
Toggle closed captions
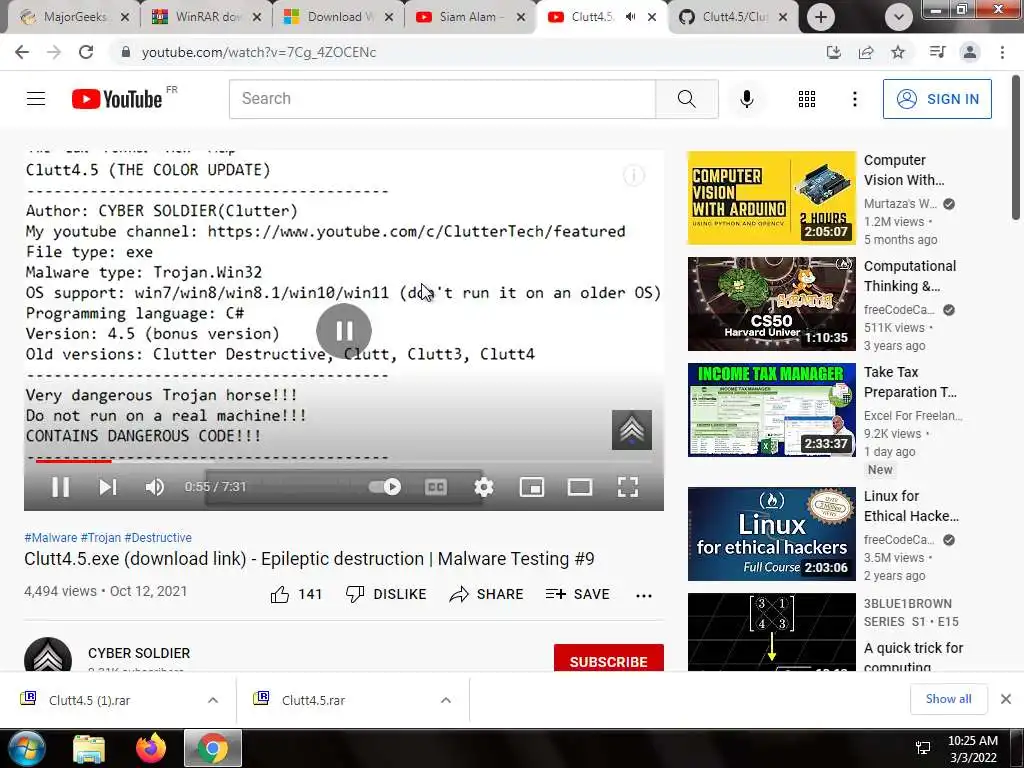tap(436, 487)
